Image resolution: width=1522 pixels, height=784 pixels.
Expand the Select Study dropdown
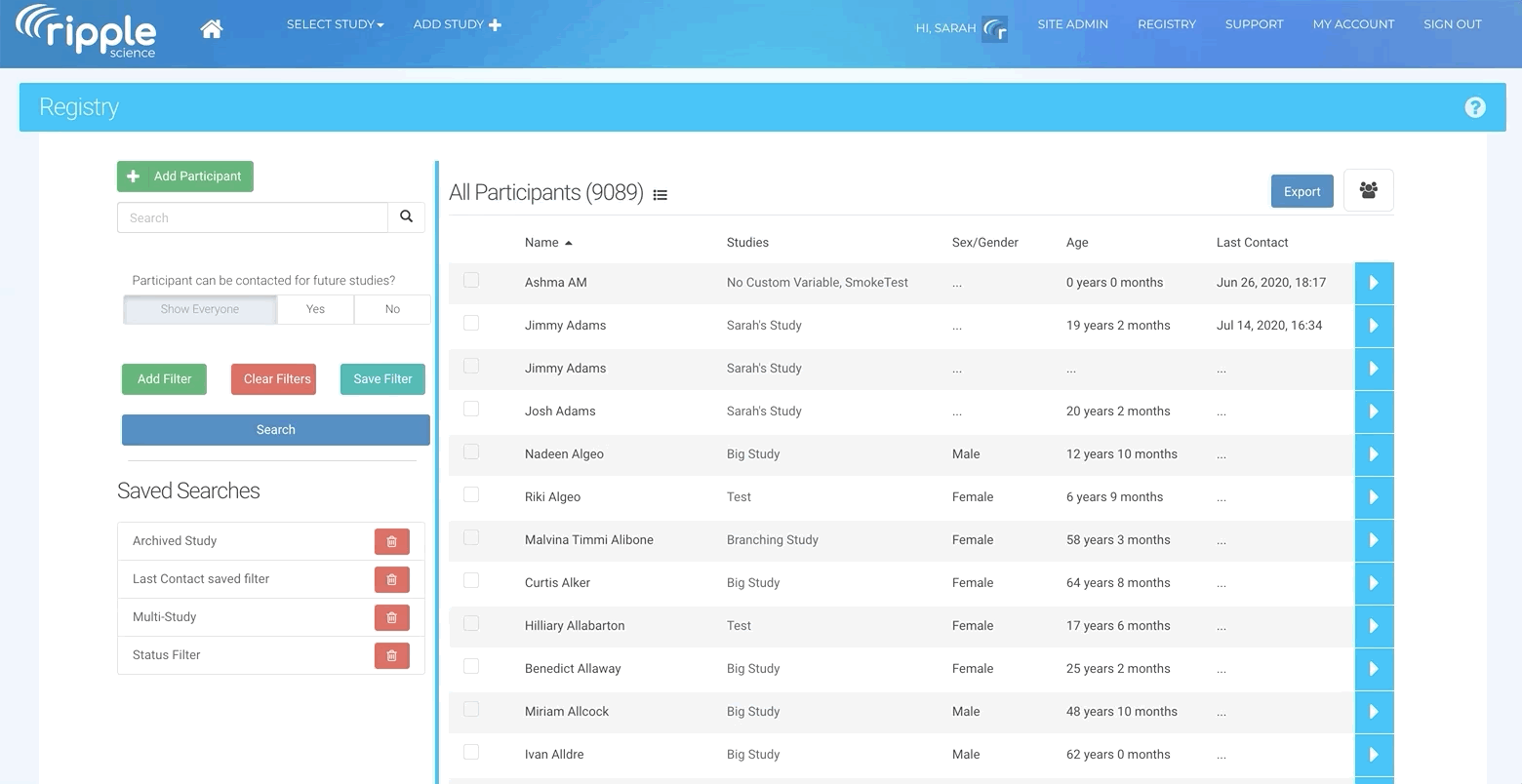[335, 24]
